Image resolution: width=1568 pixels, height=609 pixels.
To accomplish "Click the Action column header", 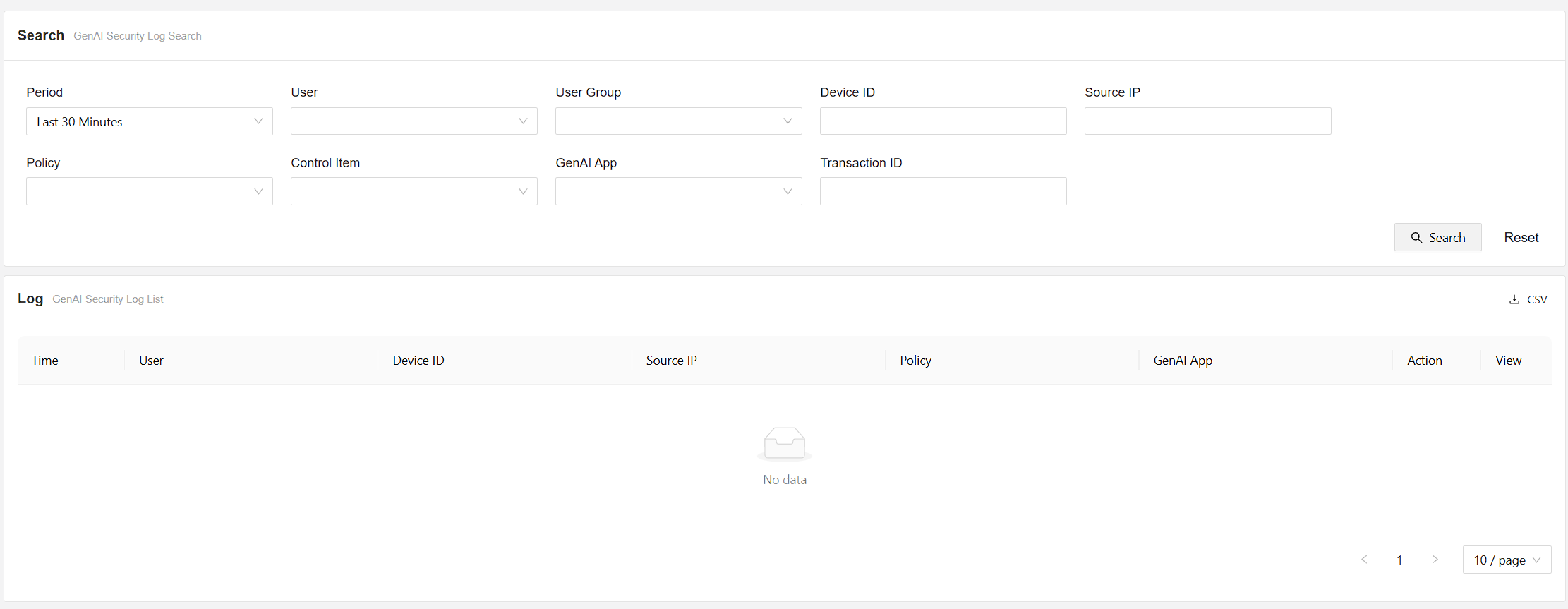I will (x=1424, y=361).
